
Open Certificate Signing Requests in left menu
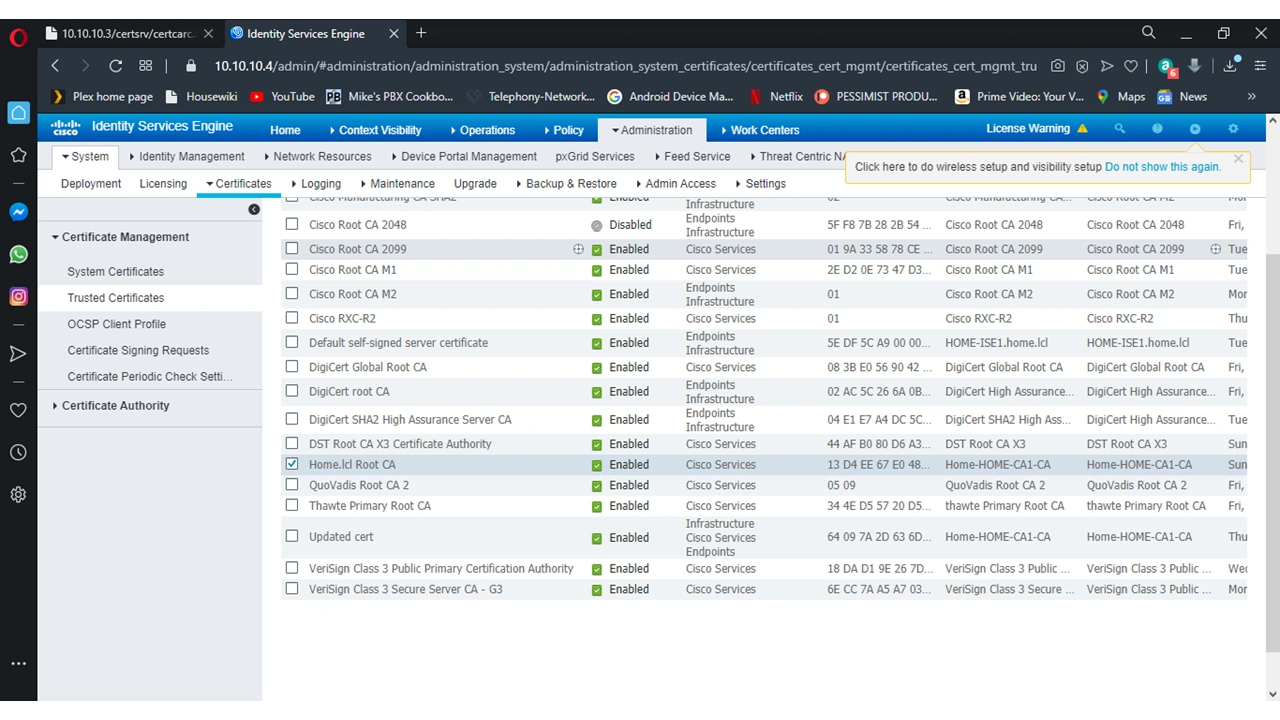tap(139, 350)
